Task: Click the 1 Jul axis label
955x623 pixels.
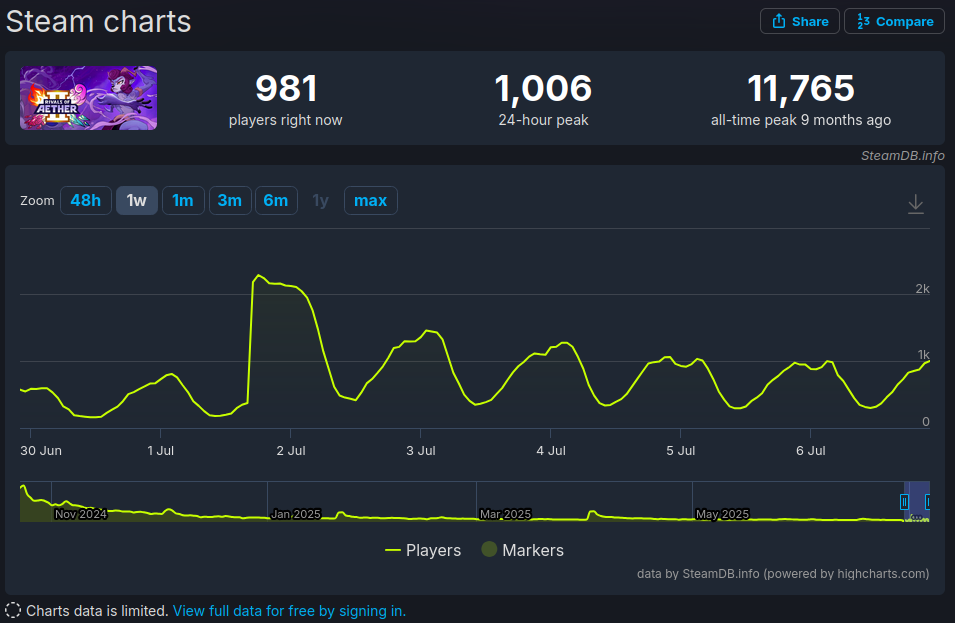Action: pos(161,451)
